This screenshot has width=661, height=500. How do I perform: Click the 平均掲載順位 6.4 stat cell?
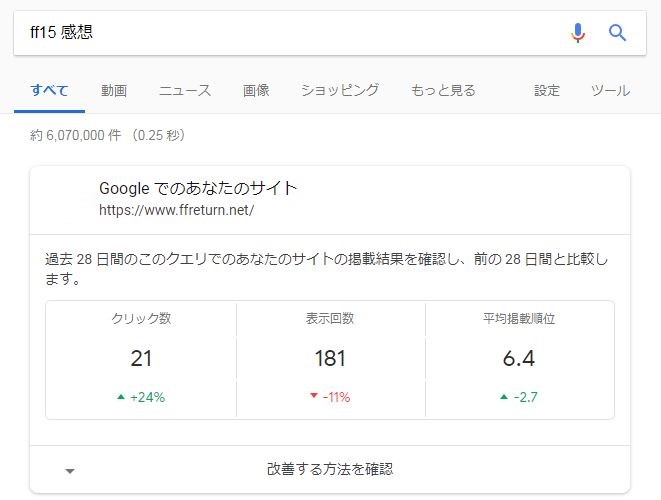pyautogui.click(x=519, y=360)
